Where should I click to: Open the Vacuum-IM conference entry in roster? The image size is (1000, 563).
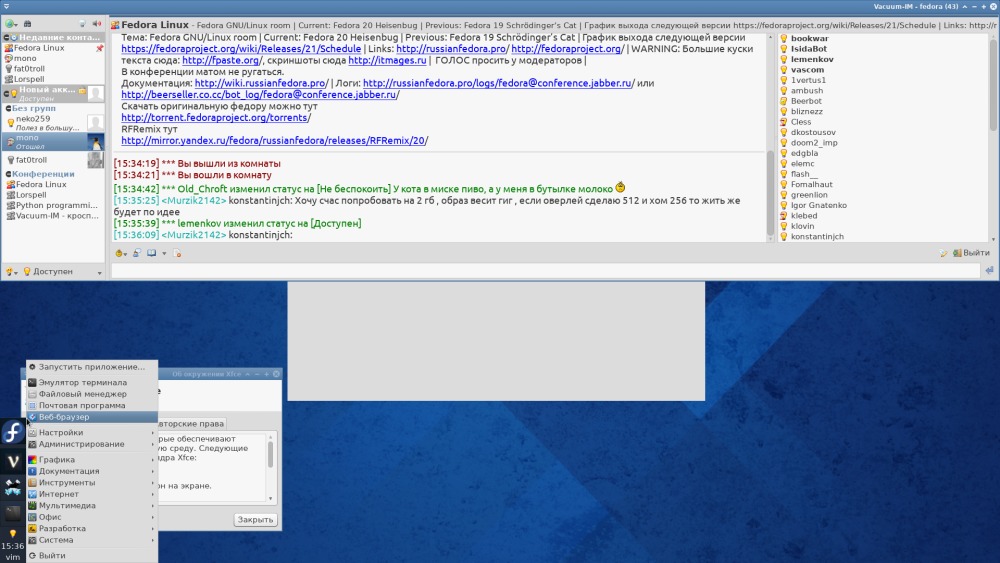[x=53, y=216]
